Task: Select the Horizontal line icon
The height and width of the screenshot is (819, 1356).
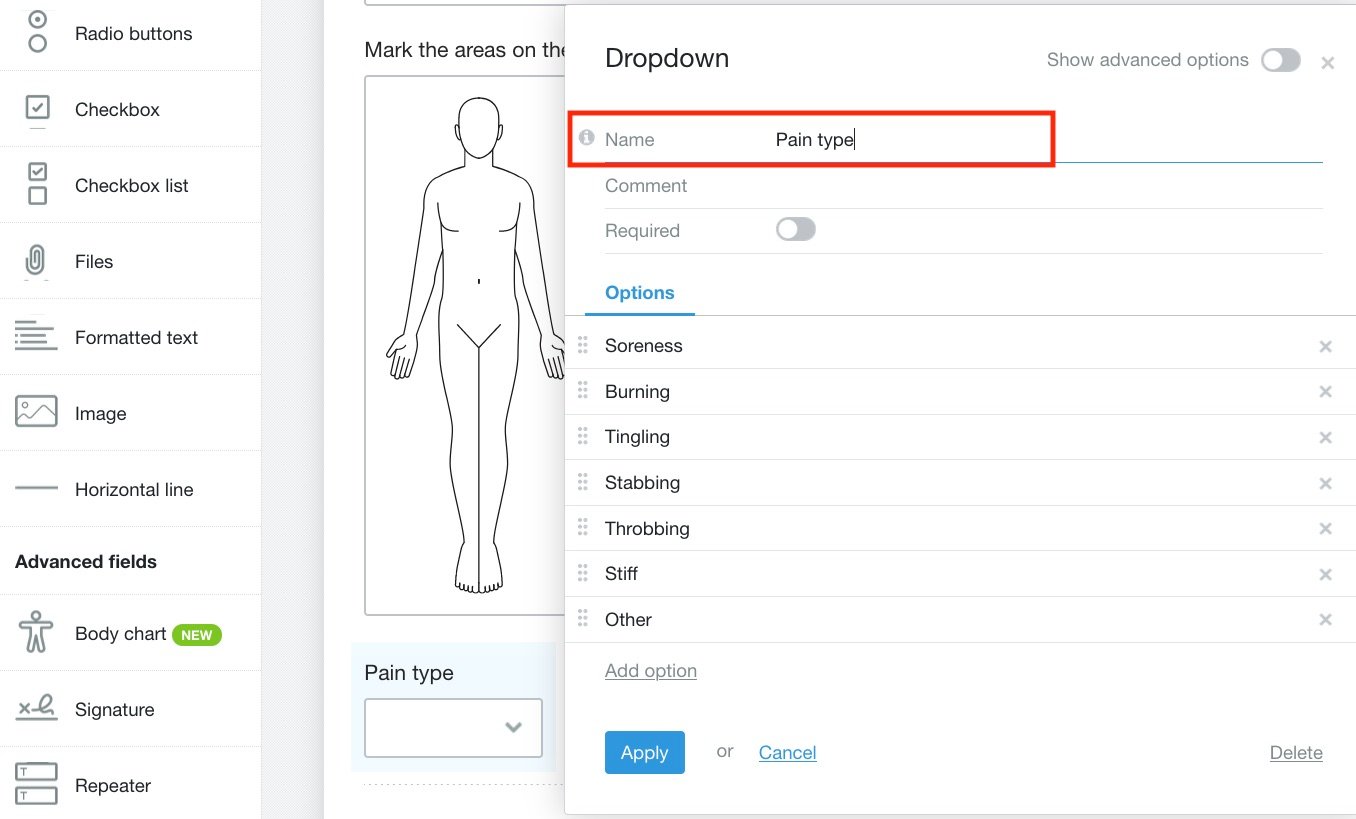Action: (x=36, y=488)
